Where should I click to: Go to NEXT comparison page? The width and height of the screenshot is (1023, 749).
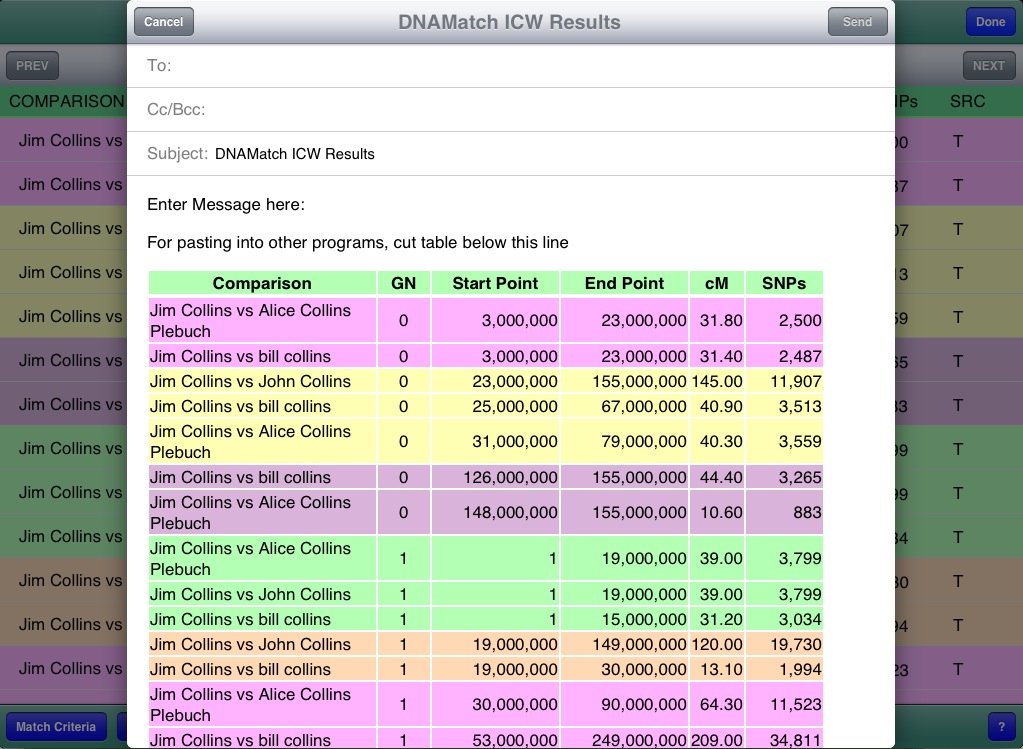988,65
